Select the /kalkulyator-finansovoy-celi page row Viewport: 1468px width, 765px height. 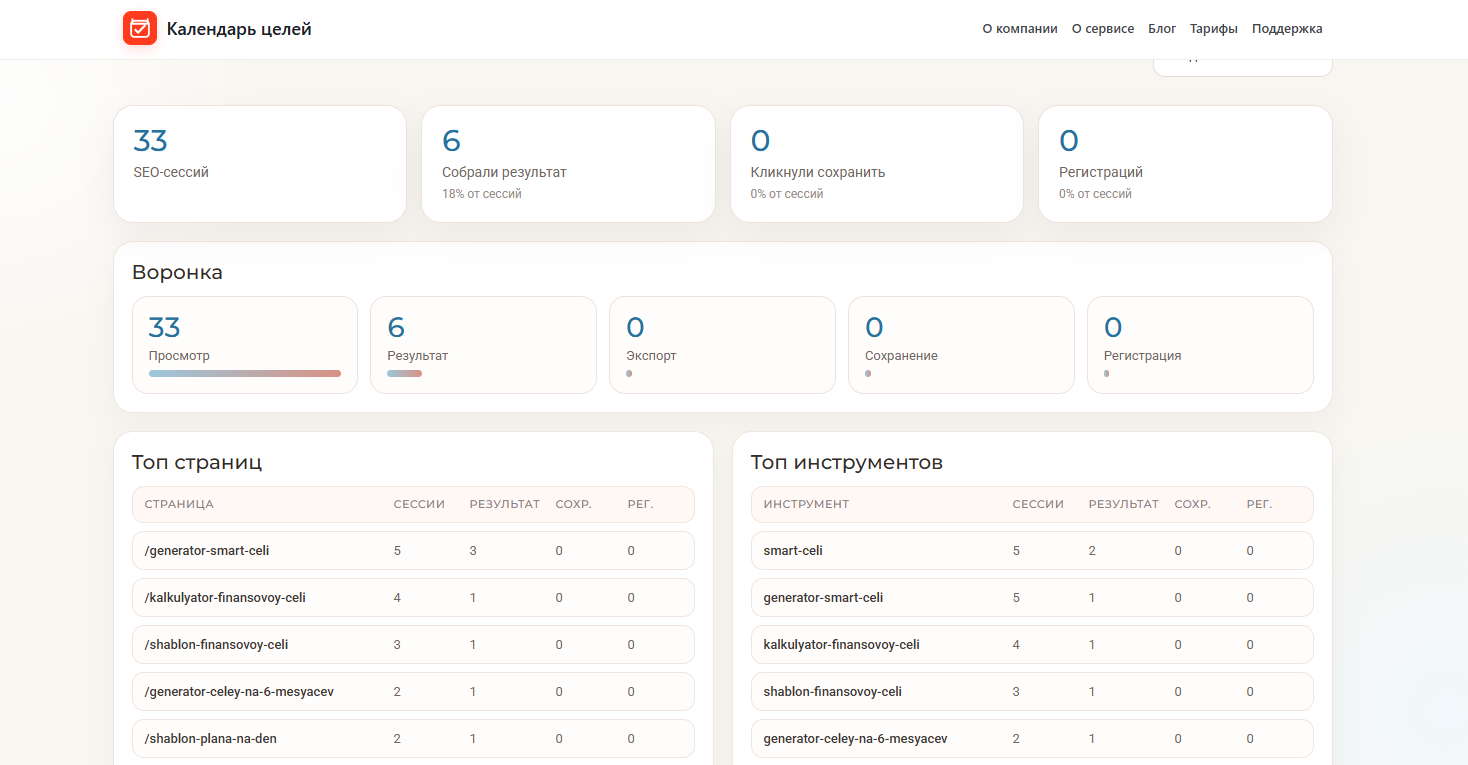tap(413, 598)
